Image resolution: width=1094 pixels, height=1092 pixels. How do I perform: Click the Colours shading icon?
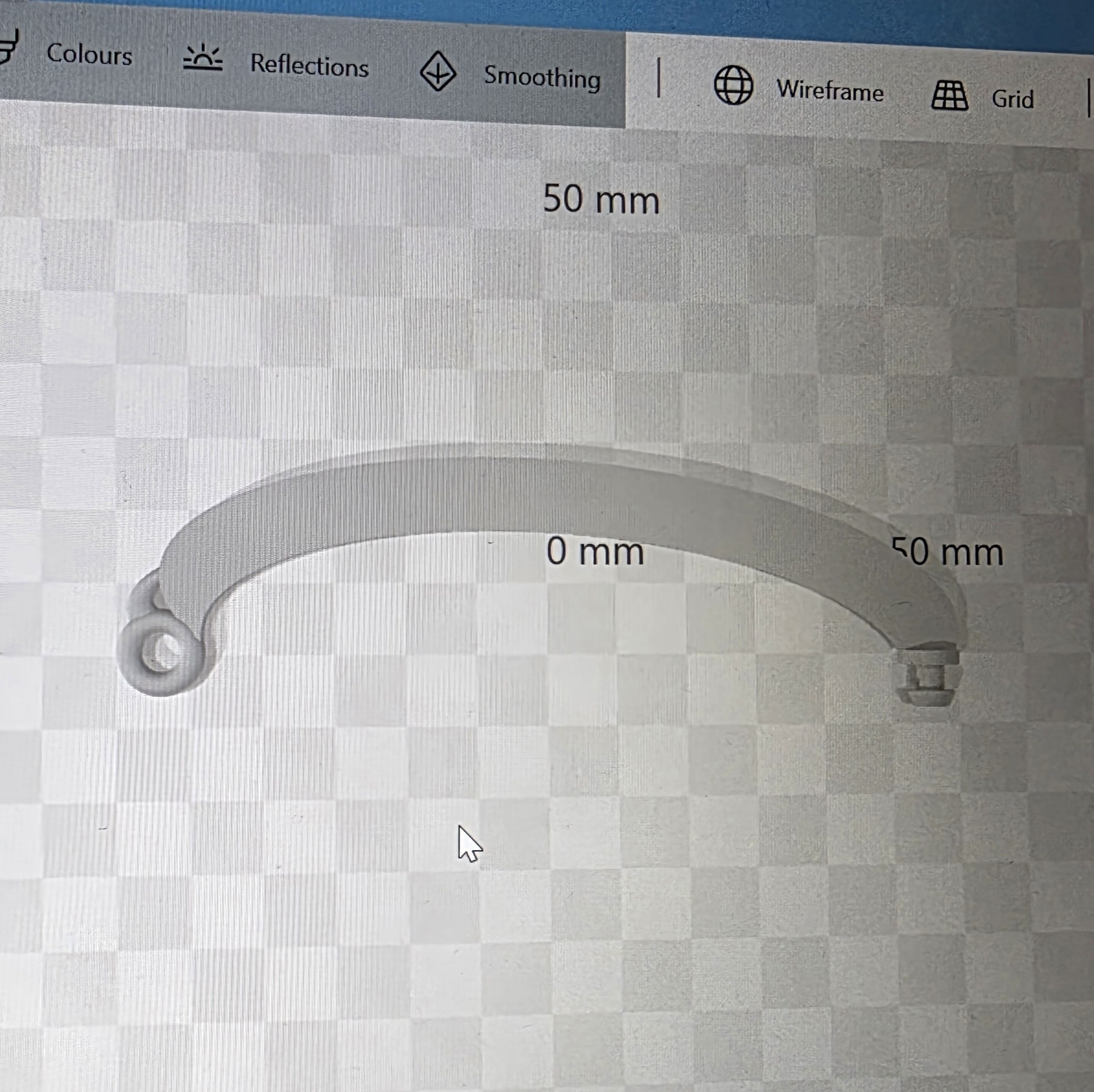(x=8, y=47)
